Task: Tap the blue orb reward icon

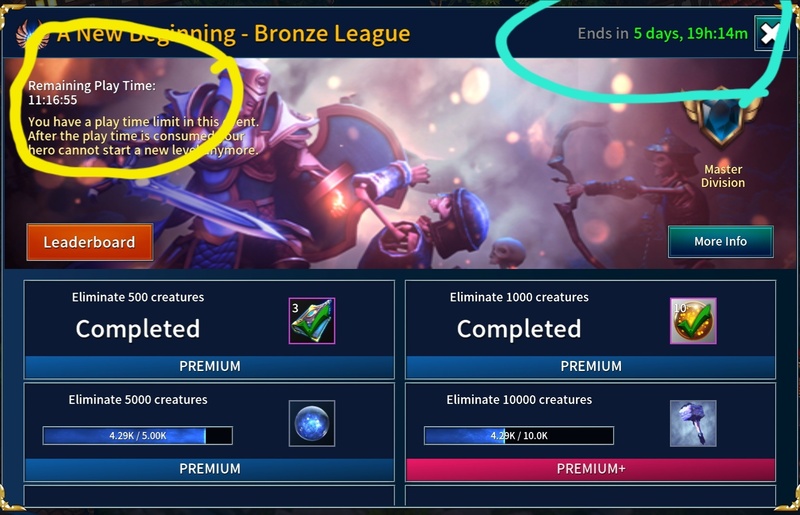Action: 312,423
